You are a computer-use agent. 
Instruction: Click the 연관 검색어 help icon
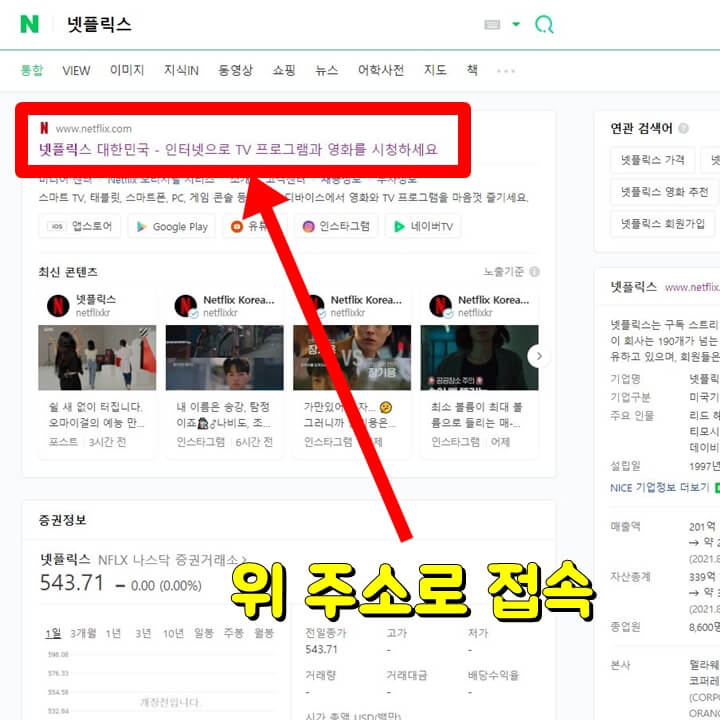pyautogui.click(x=683, y=129)
